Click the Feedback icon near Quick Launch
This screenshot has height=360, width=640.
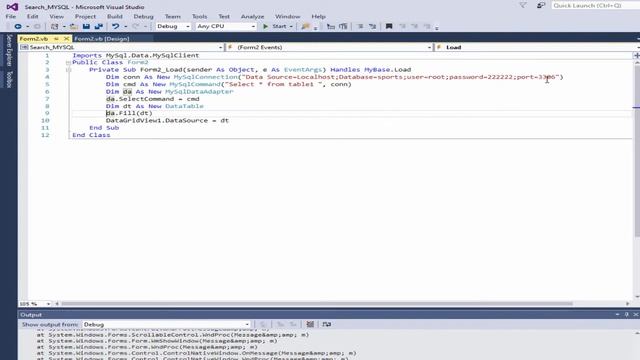coord(541,5)
